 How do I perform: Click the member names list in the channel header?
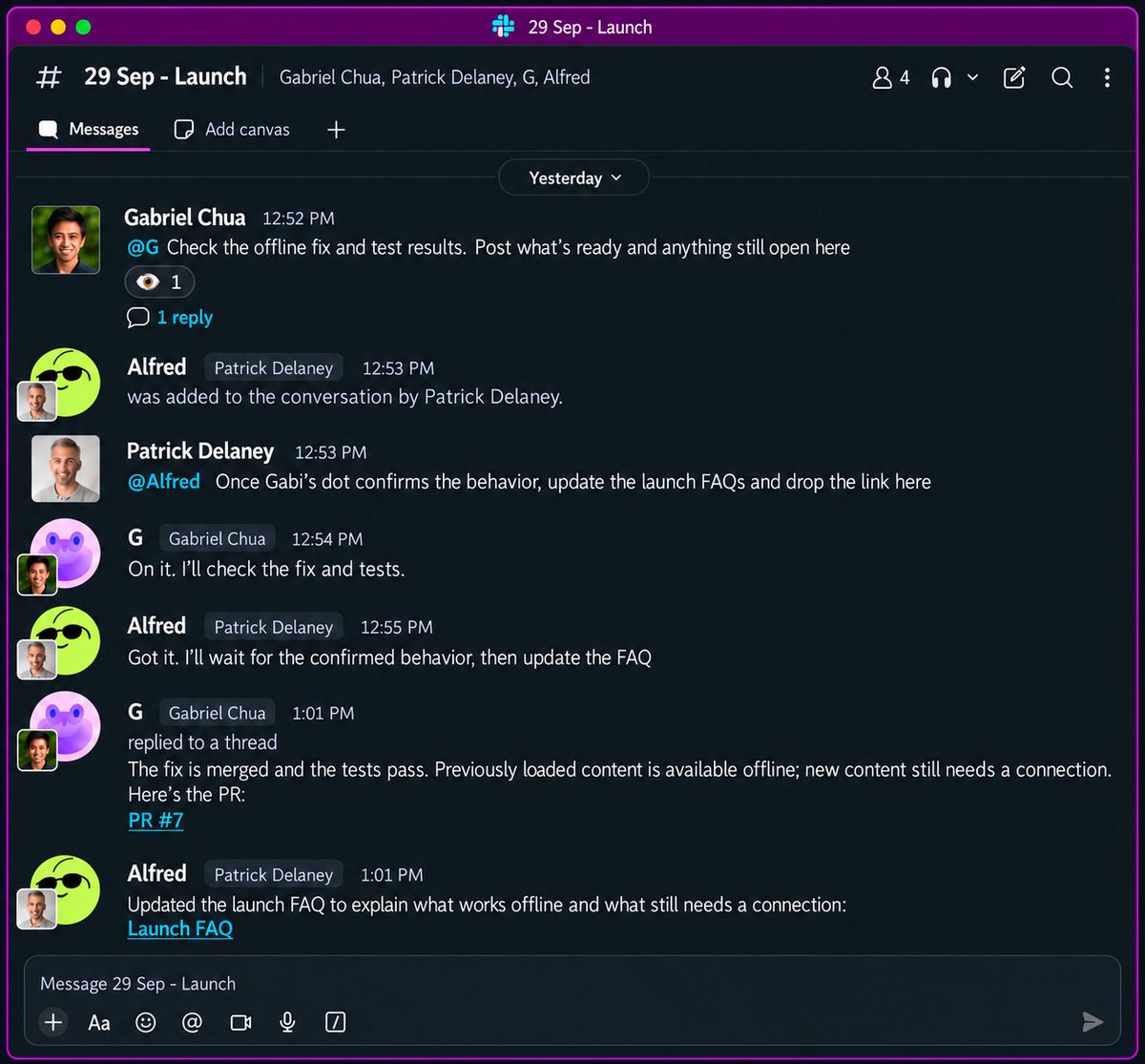(434, 77)
